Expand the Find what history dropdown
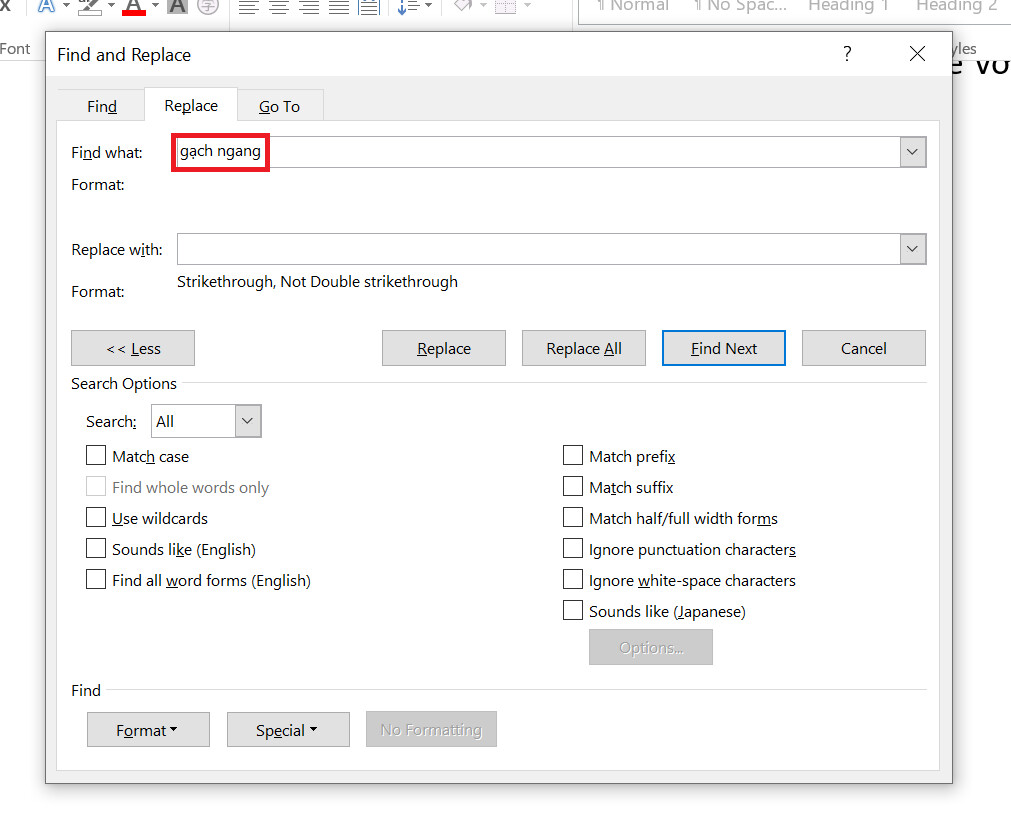The image size is (1011, 829). (912, 152)
